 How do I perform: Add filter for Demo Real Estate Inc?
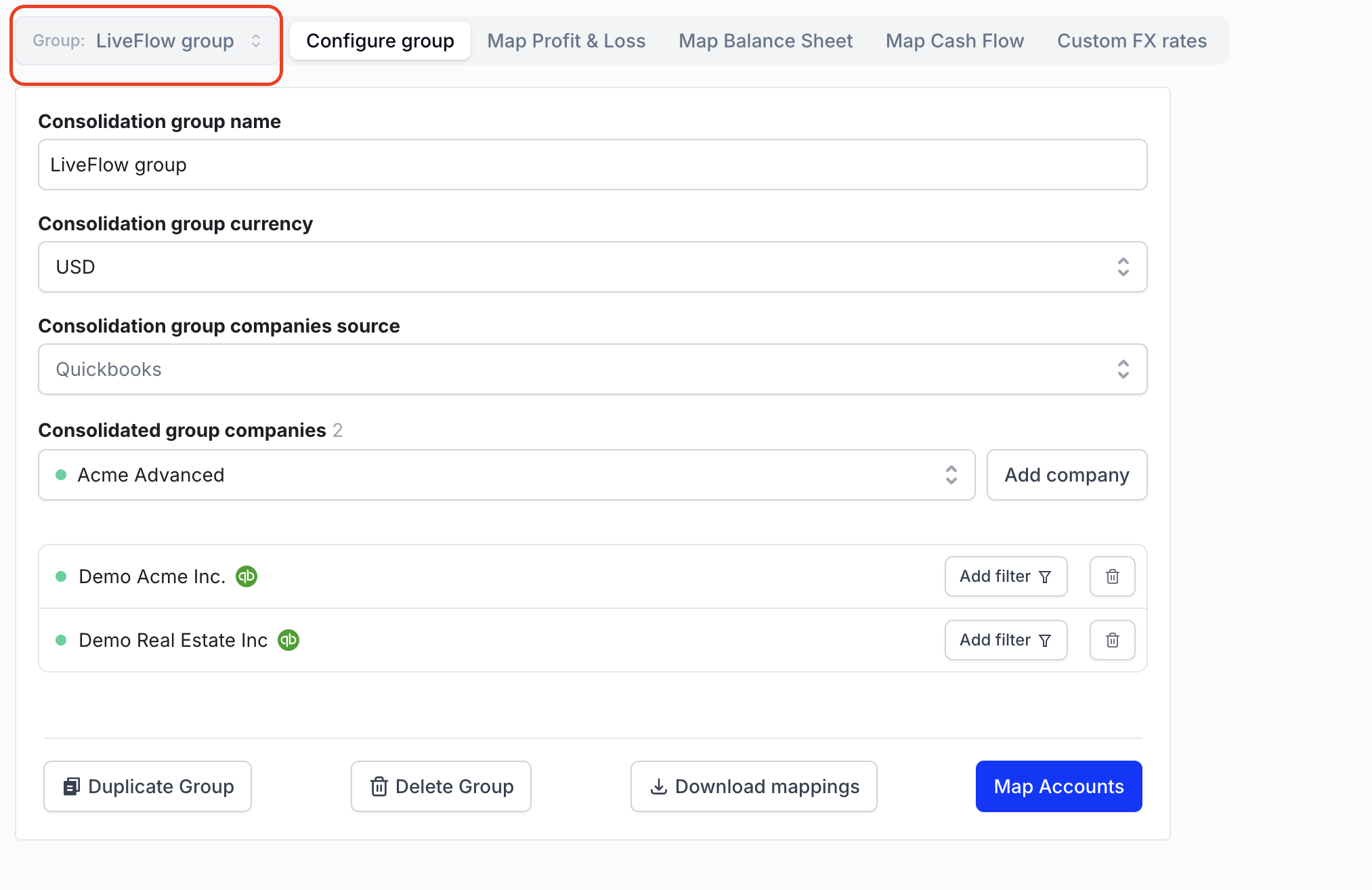(x=1006, y=640)
